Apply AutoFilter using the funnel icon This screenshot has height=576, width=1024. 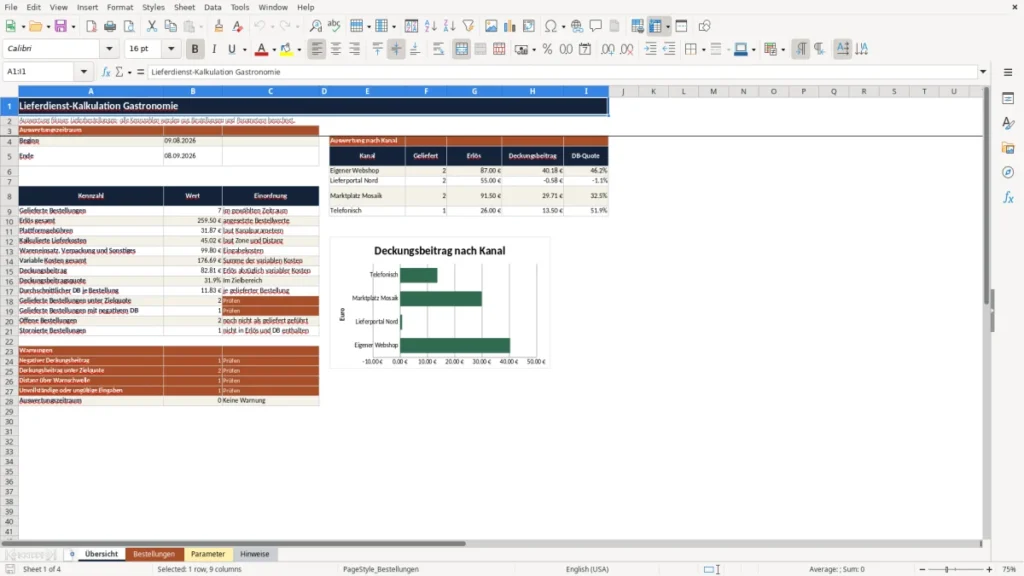[468, 26]
